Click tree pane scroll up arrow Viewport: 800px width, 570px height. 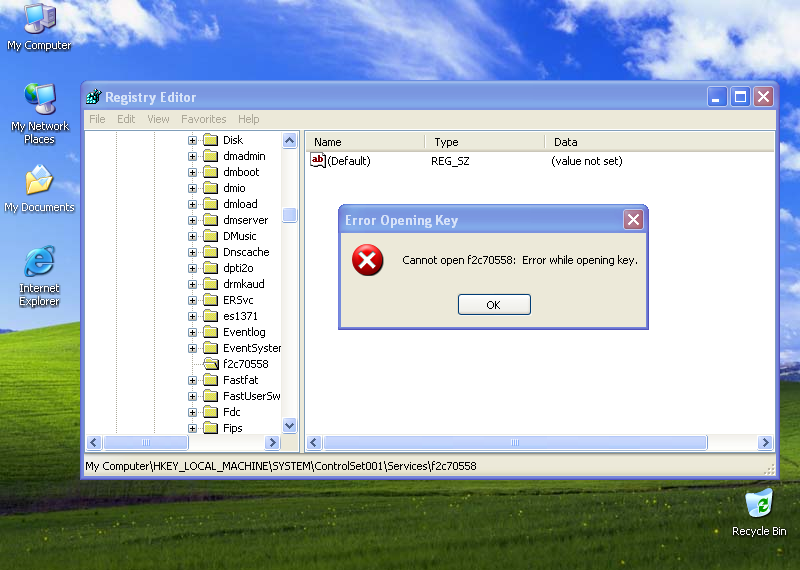click(289, 140)
